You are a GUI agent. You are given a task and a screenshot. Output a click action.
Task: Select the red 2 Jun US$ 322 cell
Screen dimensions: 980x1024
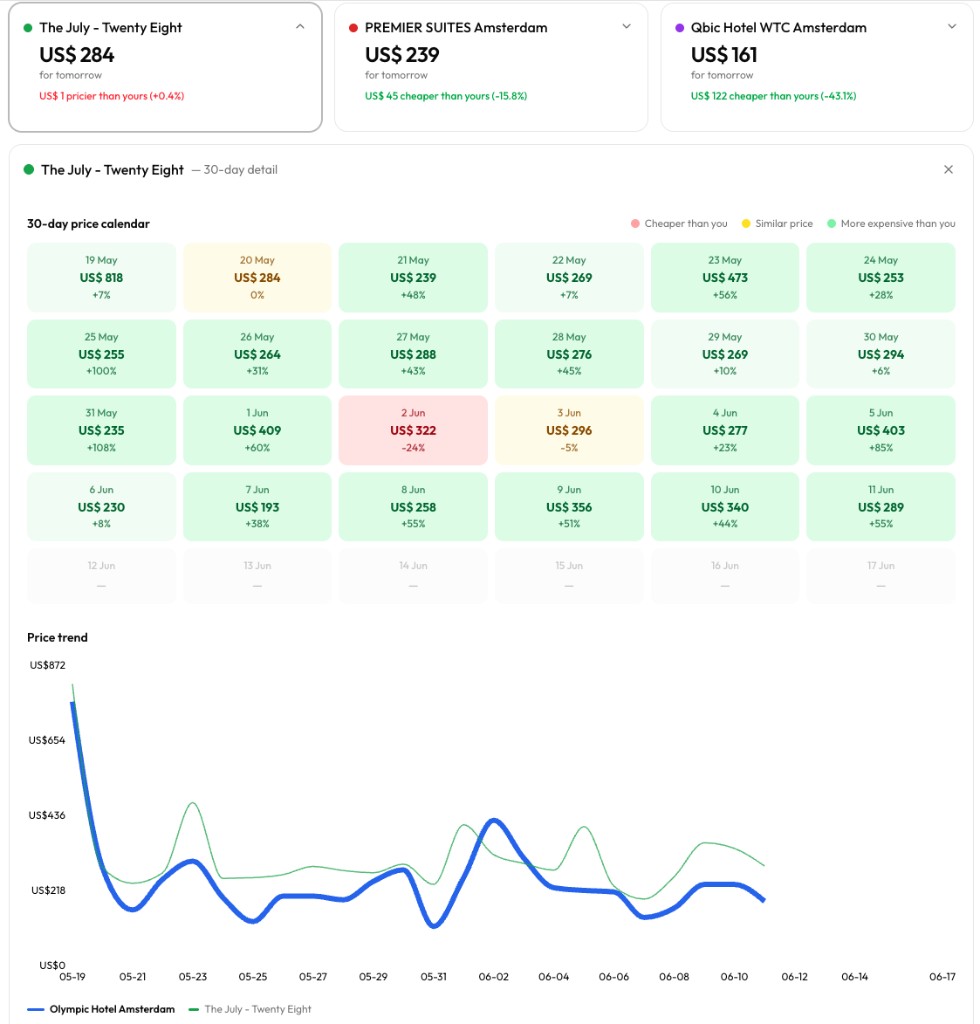click(413, 430)
